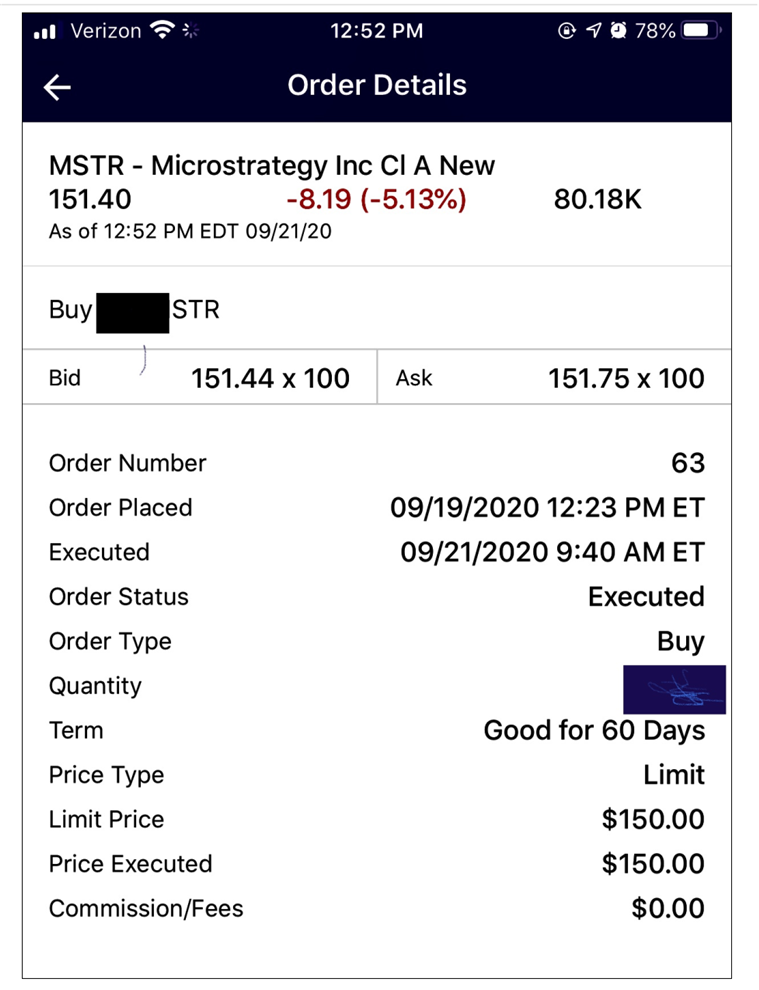Screen dimensions: 759x990
Task: Tap the rotation lock status icon
Action: click(568, 31)
